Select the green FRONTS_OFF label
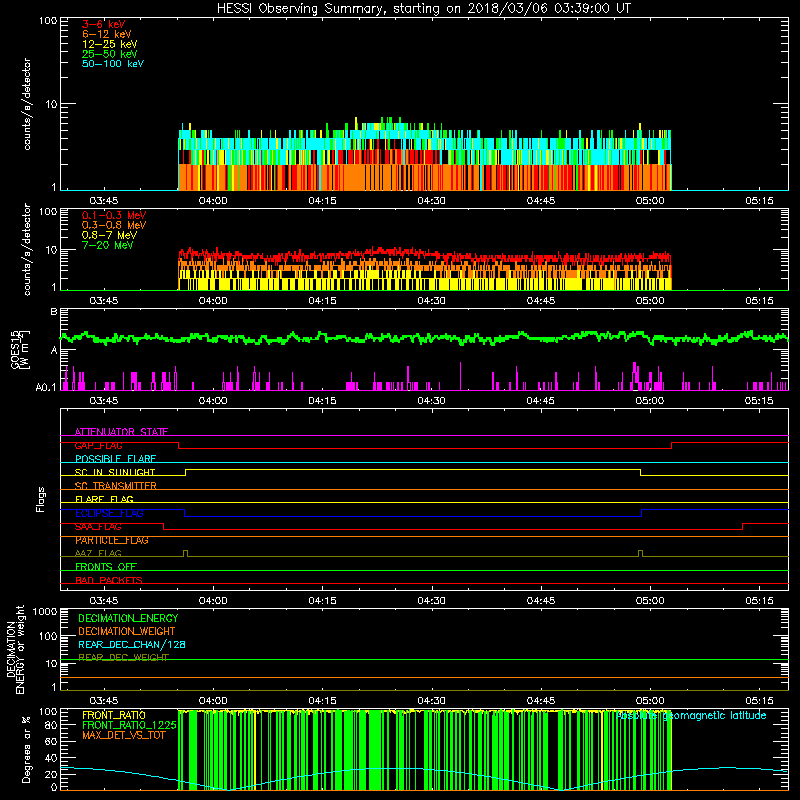Image resolution: width=800 pixels, height=800 pixels. click(106, 566)
